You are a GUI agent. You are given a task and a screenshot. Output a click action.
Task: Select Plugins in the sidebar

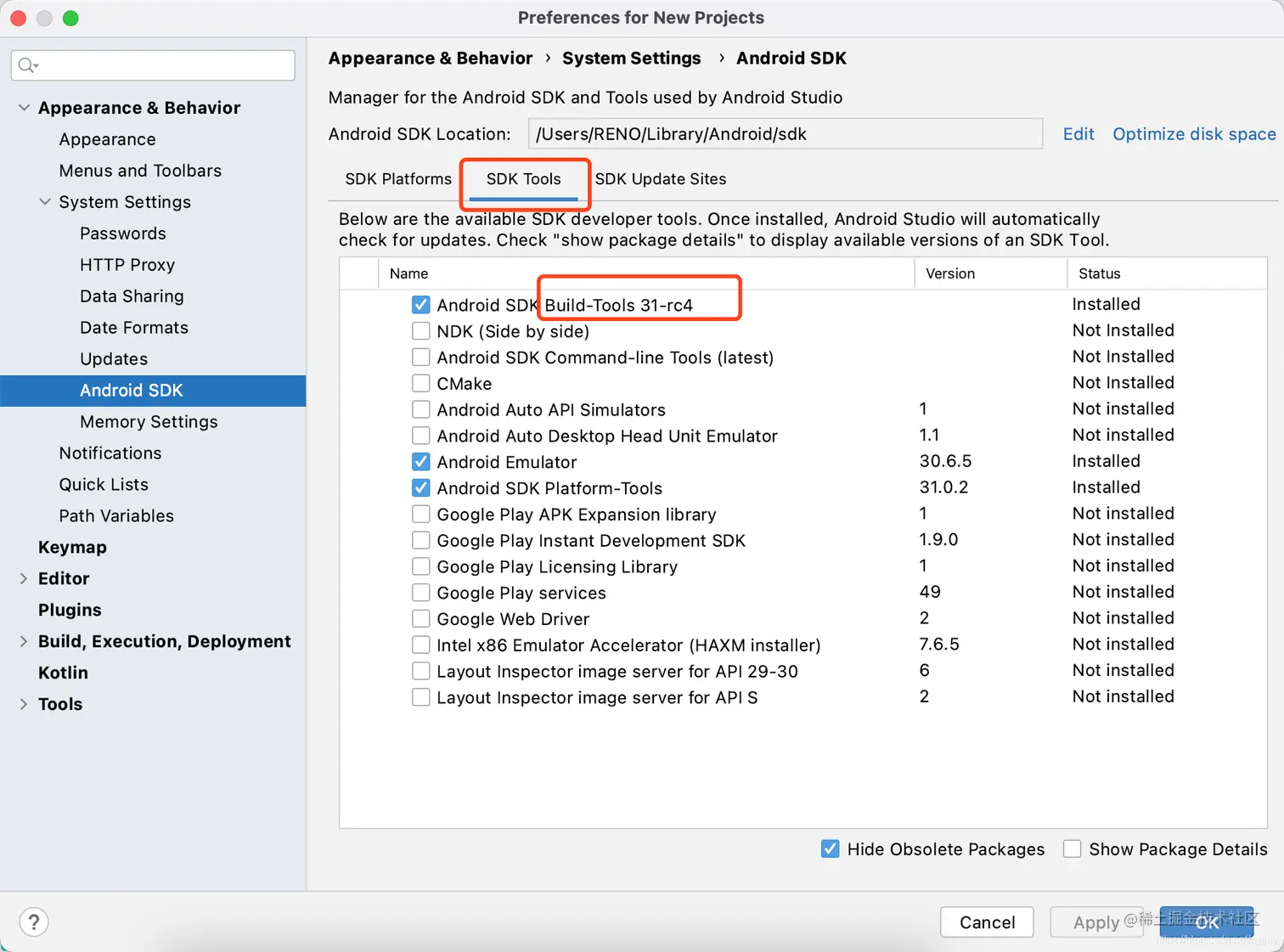70,611
